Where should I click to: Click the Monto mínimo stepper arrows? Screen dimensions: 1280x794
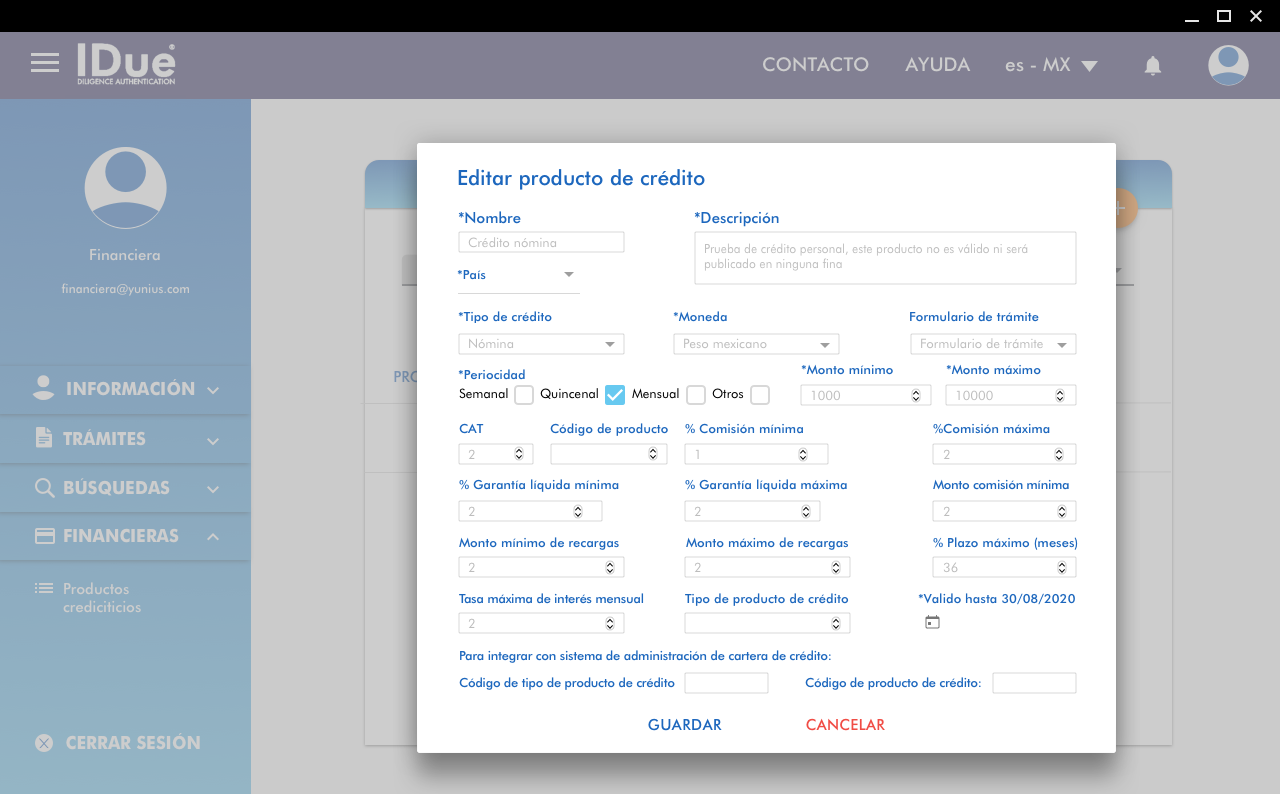[915, 396]
